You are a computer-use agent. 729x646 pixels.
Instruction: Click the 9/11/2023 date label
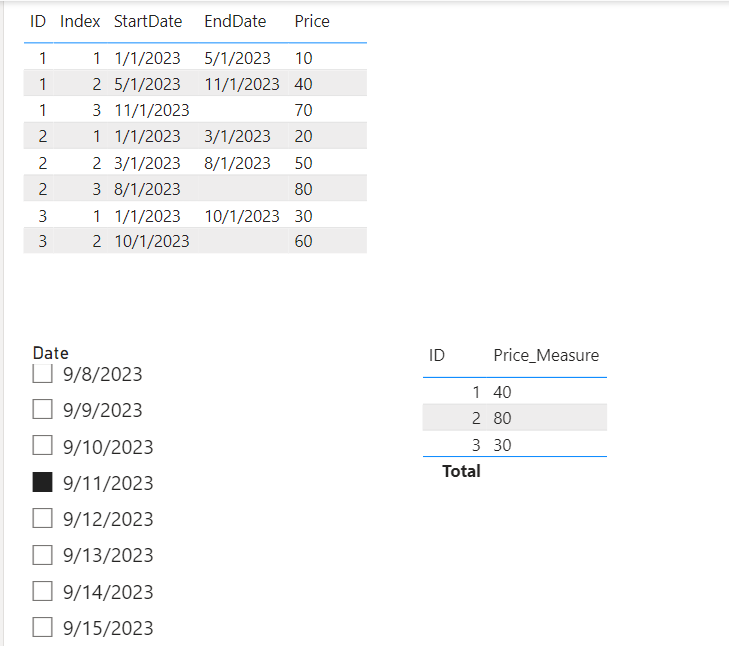108,483
